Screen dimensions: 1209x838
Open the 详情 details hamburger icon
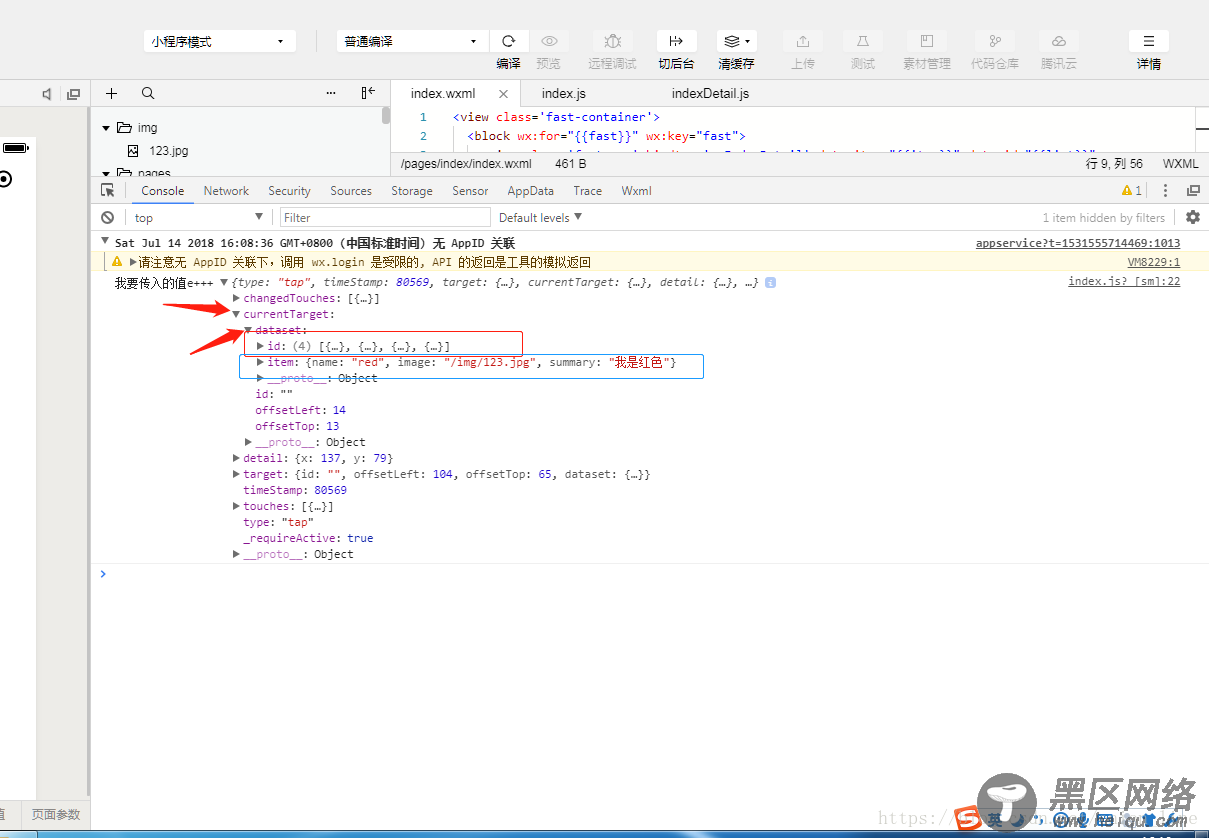pos(1149,41)
